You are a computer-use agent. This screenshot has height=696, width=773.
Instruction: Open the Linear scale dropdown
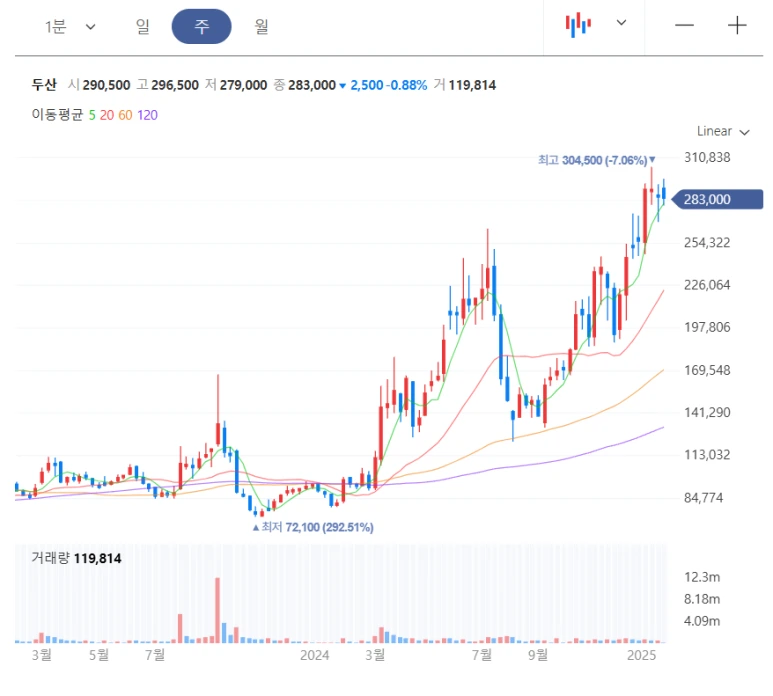723,131
